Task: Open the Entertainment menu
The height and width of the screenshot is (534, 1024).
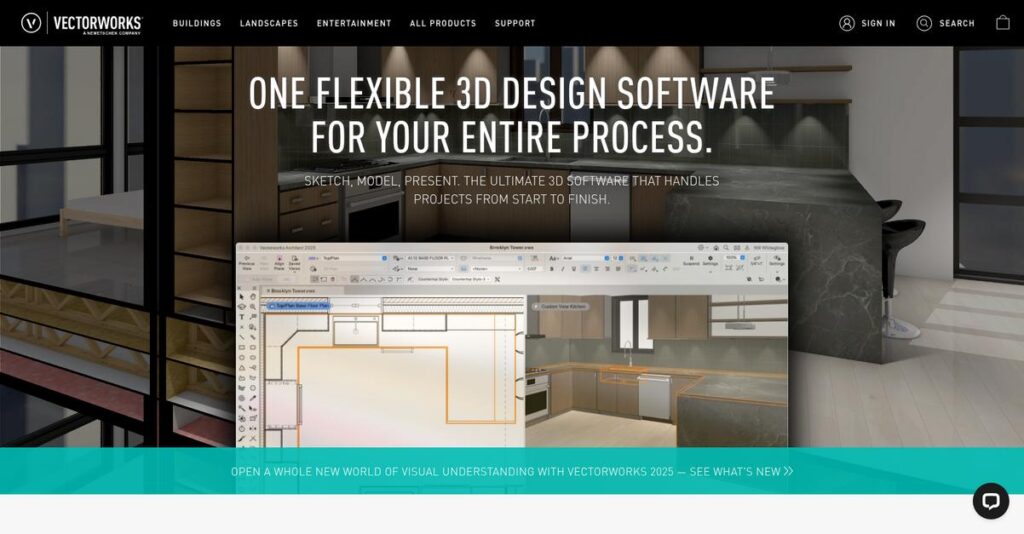Action: (354, 23)
